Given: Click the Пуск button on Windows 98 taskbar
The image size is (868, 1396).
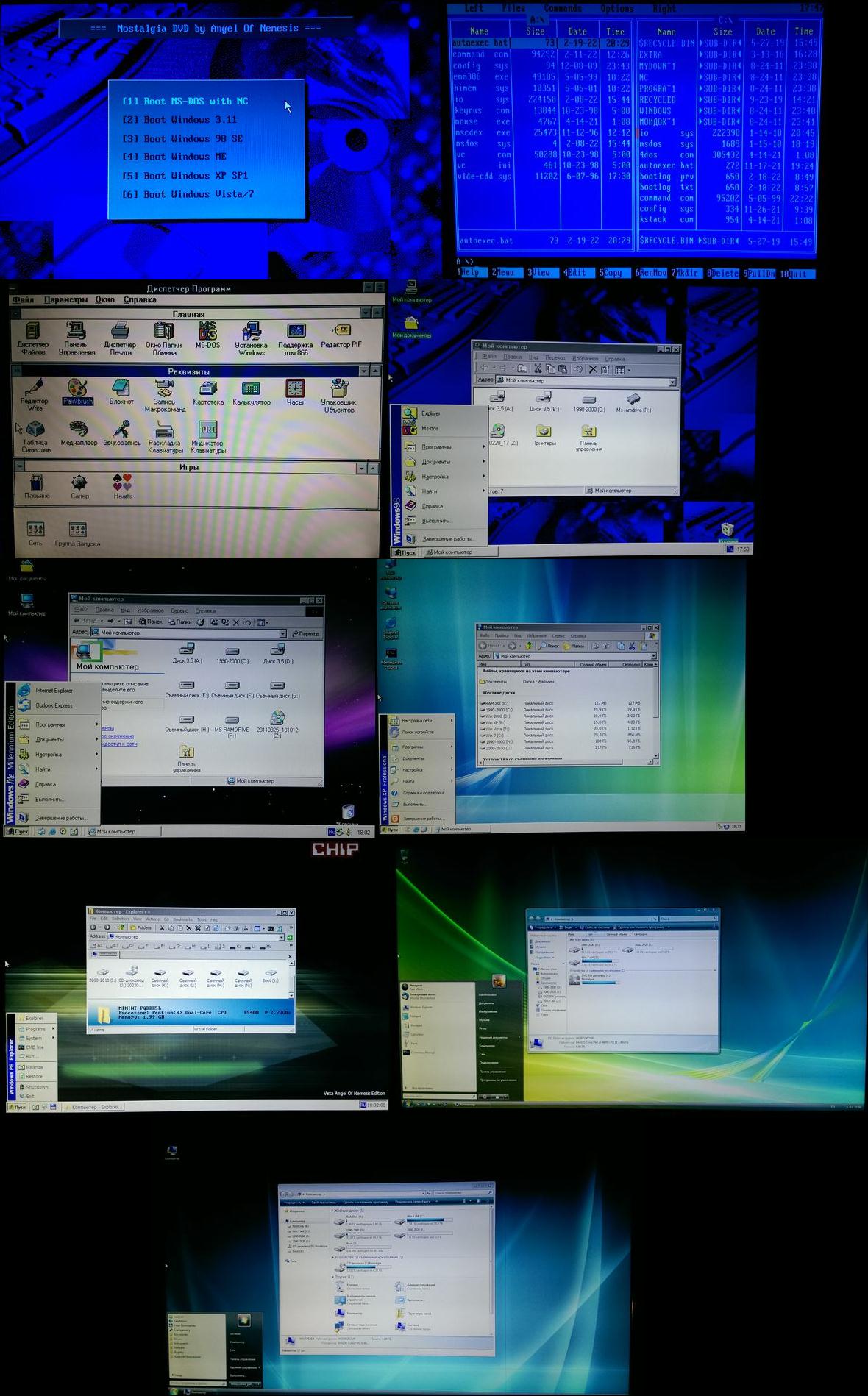Looking at the screenshot, I should (x=405, y=552).
